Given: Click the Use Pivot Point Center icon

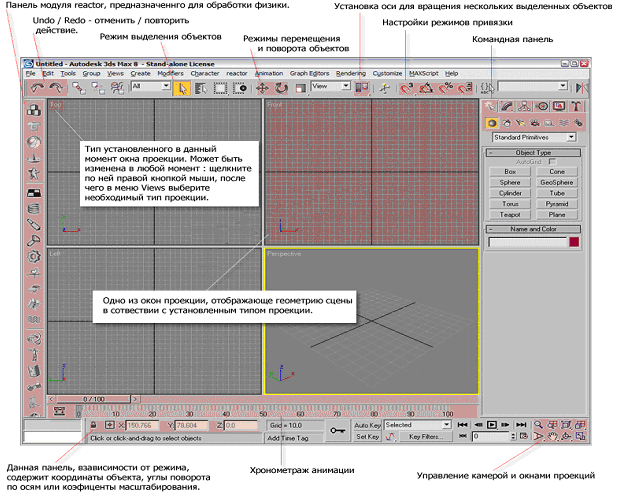Looking at the screenshot, I should 362,88.
